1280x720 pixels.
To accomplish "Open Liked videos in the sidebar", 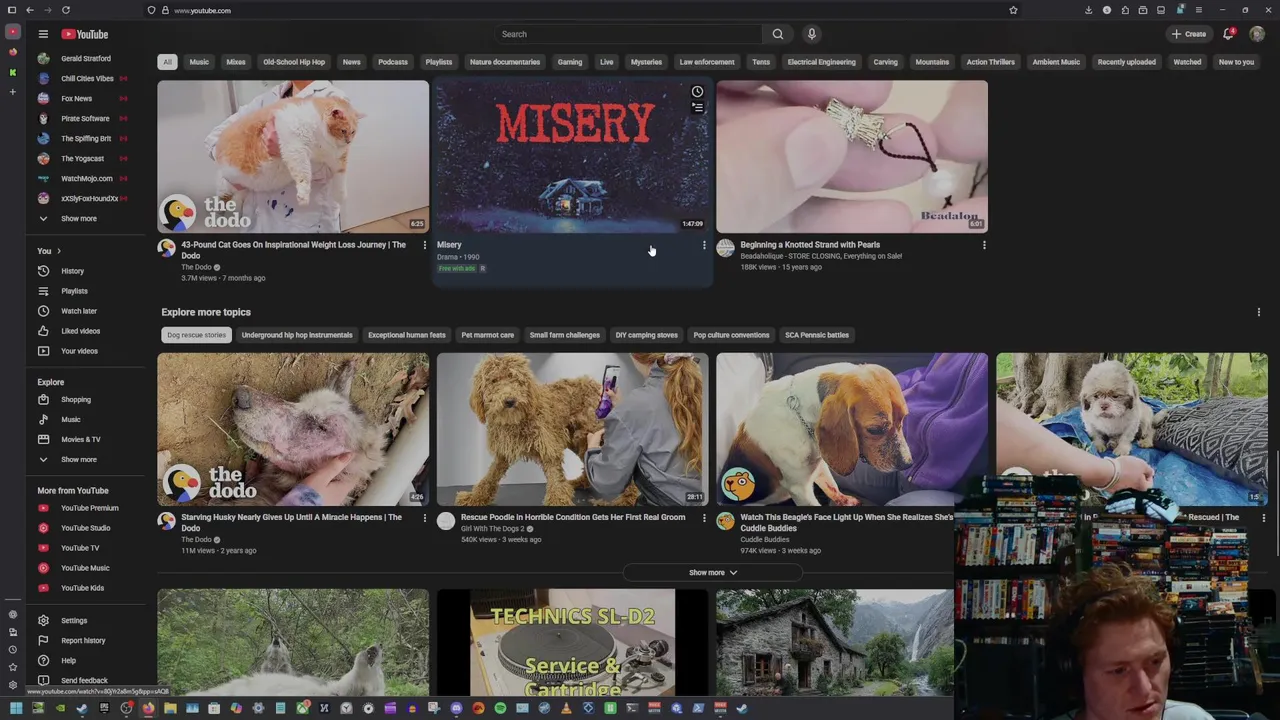I will (80, 331).
